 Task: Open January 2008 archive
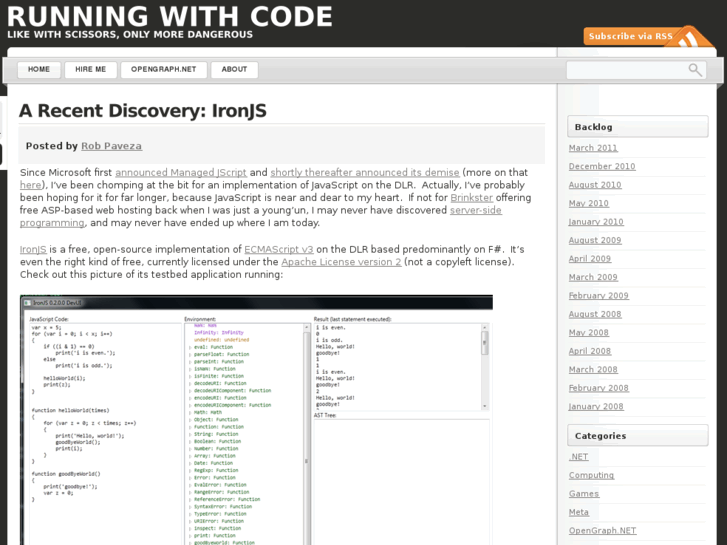pos(596,407)
